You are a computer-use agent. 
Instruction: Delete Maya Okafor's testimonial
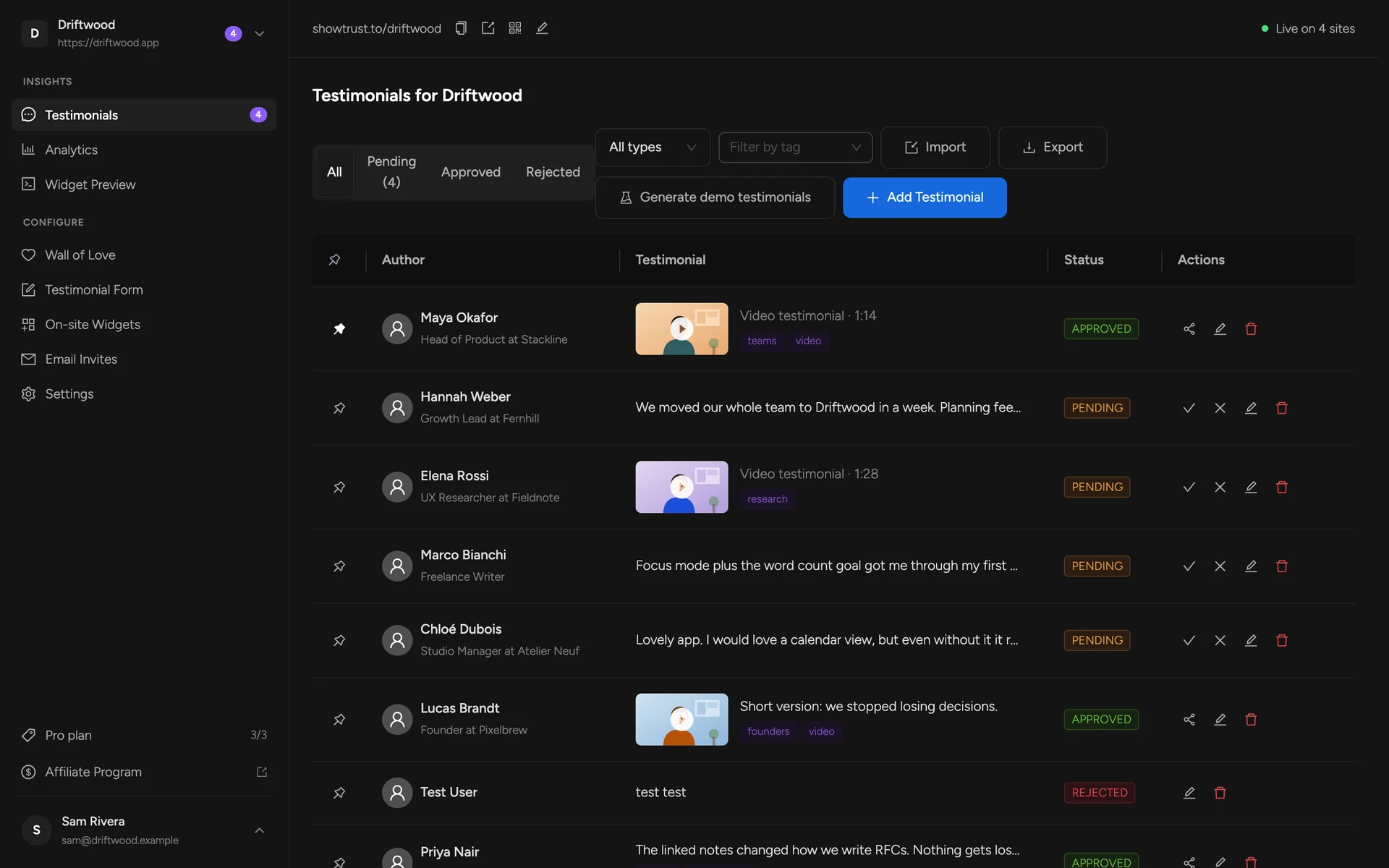coord(1251,329)
